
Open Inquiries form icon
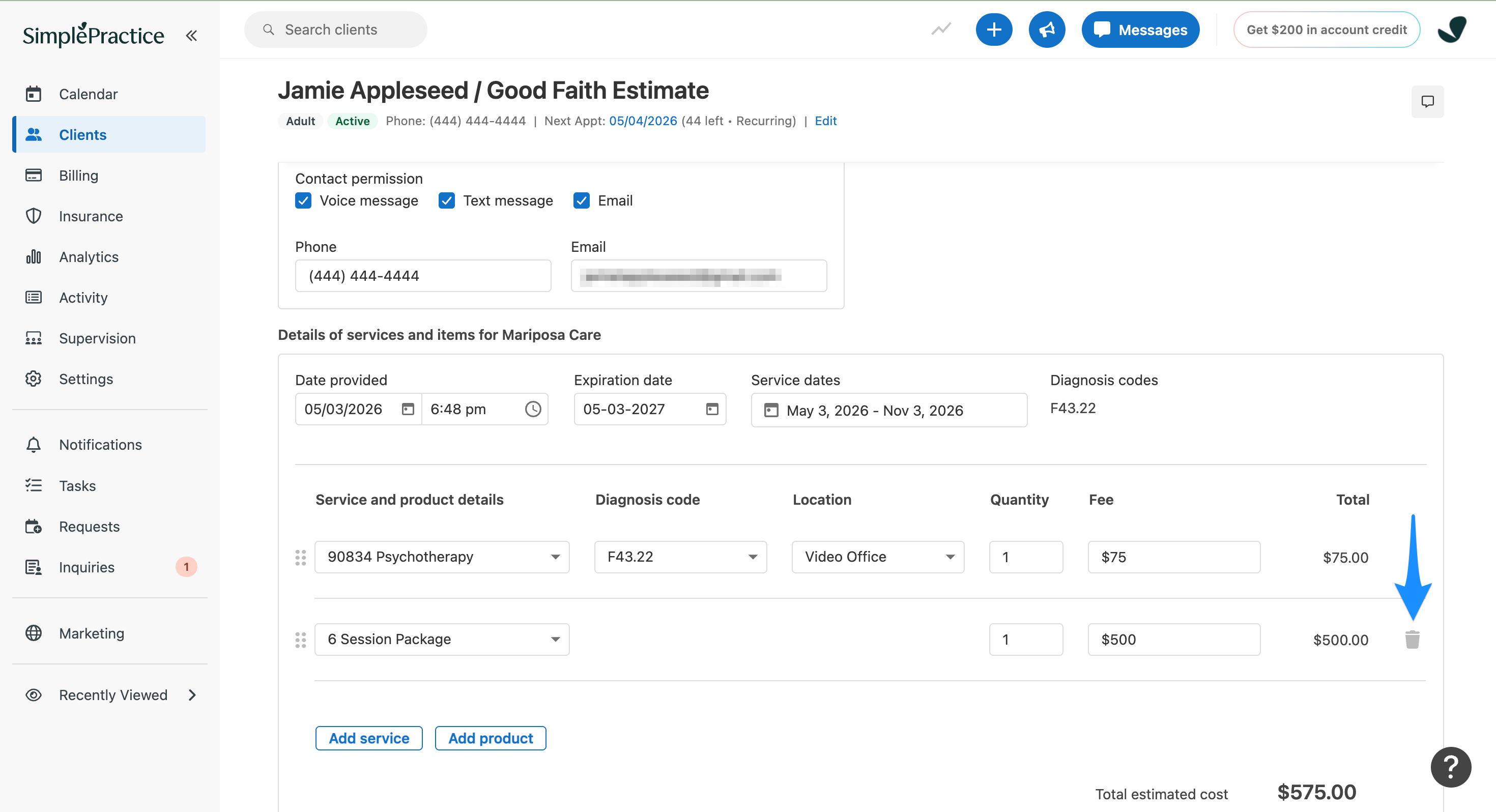click(34, 567)
